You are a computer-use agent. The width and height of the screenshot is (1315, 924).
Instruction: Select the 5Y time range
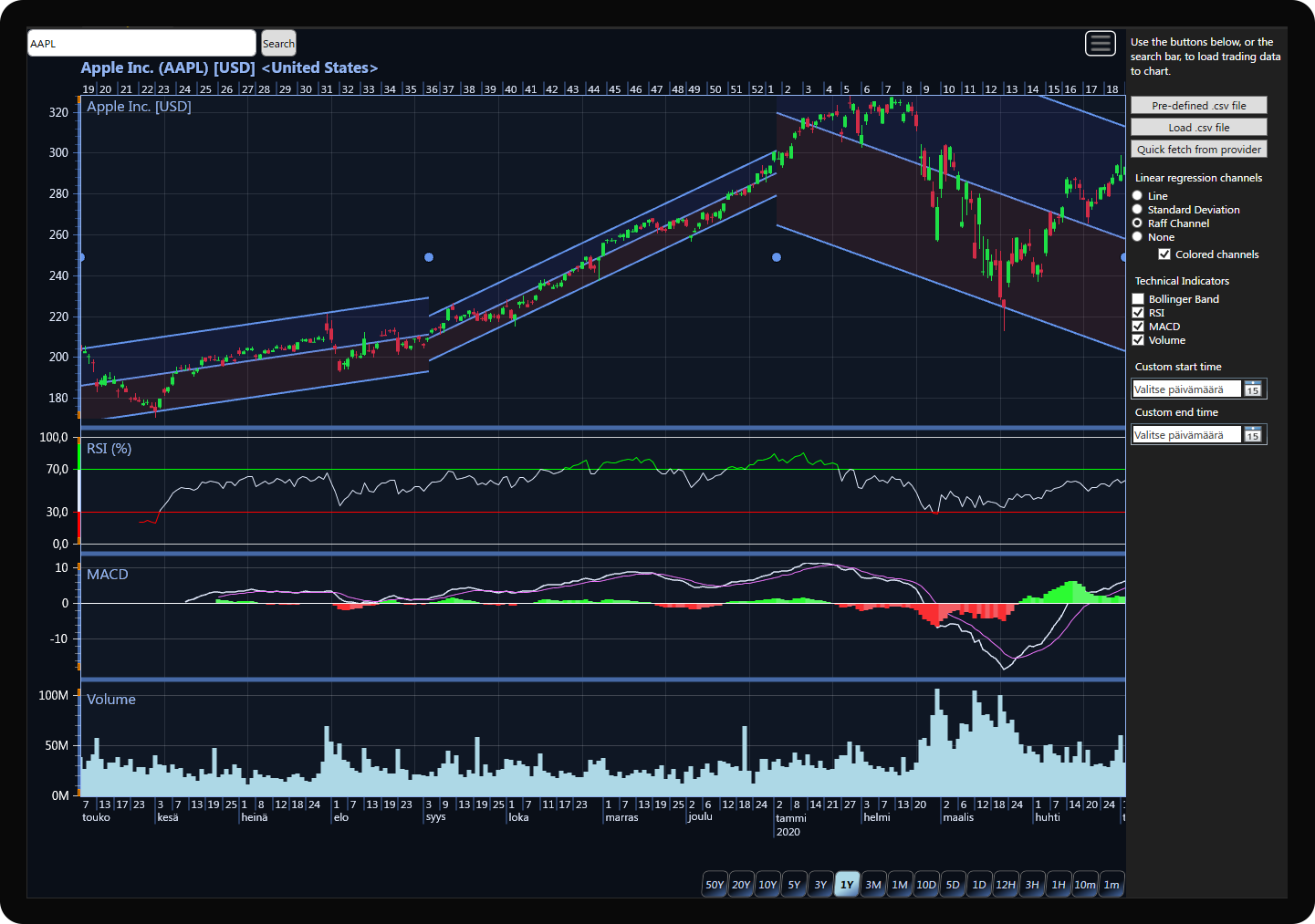click(794, 884)
